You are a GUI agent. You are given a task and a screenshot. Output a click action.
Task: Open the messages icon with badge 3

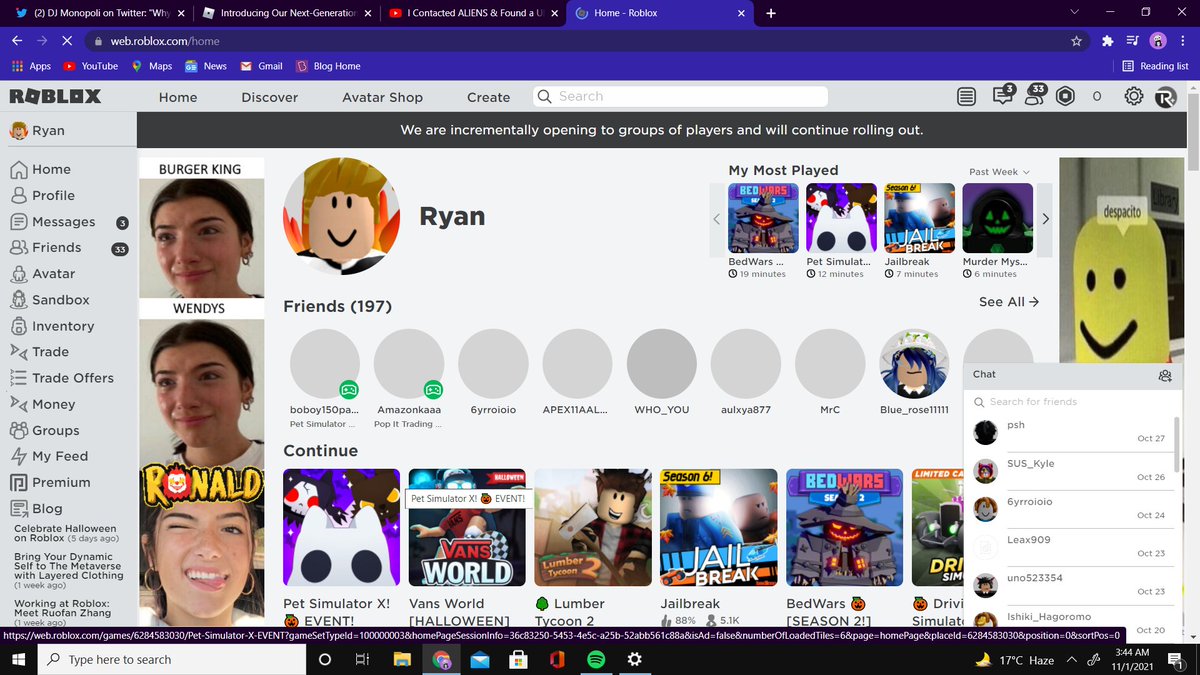pyautogui.click(x=1001, y=96)
